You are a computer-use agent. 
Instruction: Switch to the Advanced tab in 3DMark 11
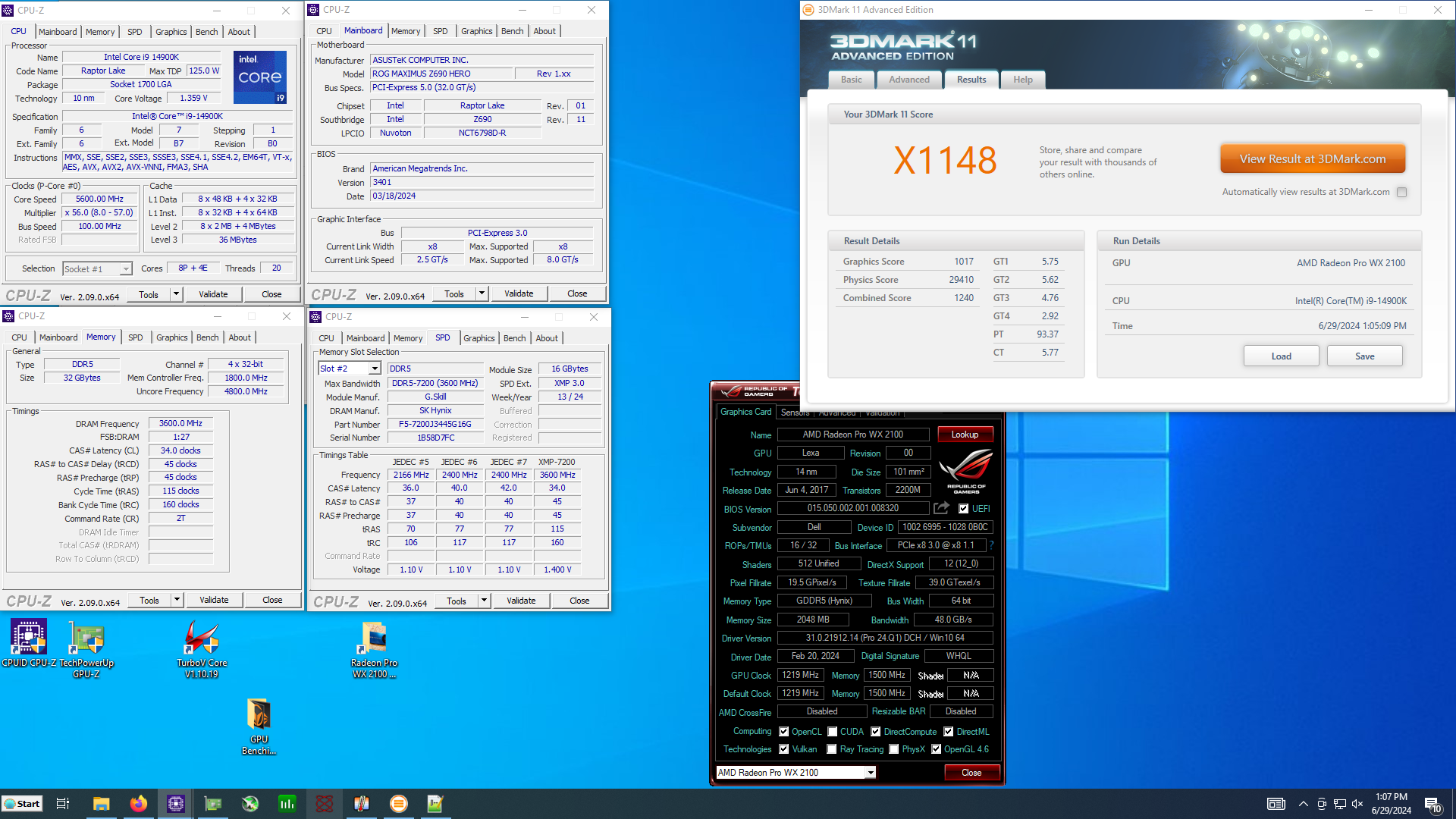(909, 80)
